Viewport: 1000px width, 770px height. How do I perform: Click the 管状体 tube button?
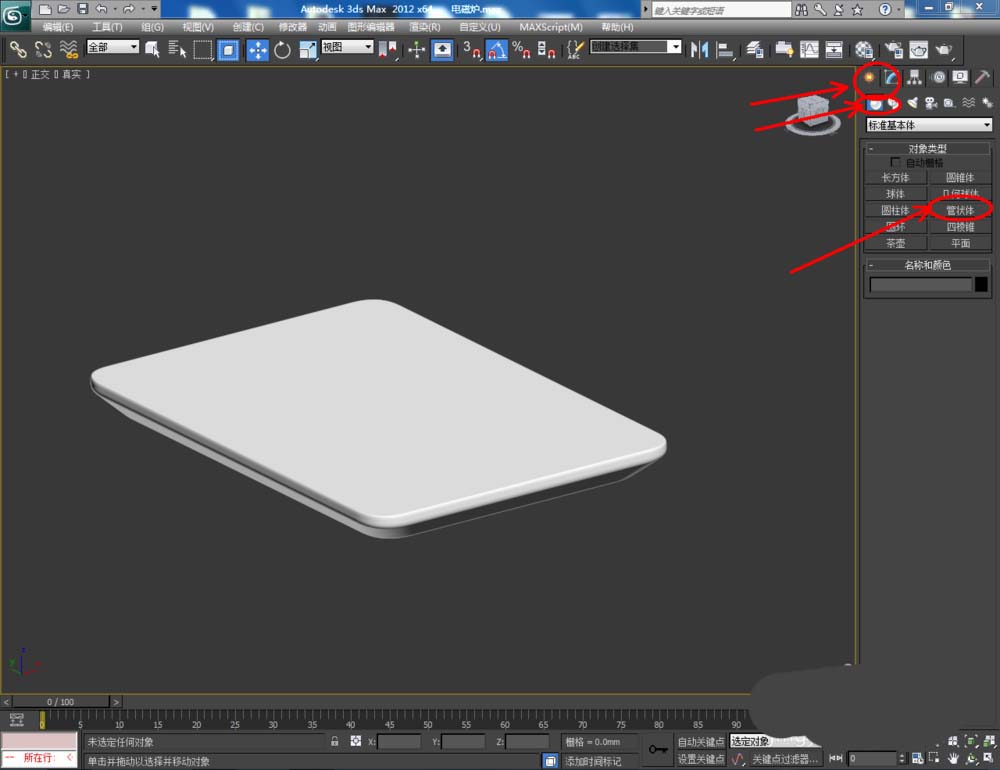tap(960, 210)
